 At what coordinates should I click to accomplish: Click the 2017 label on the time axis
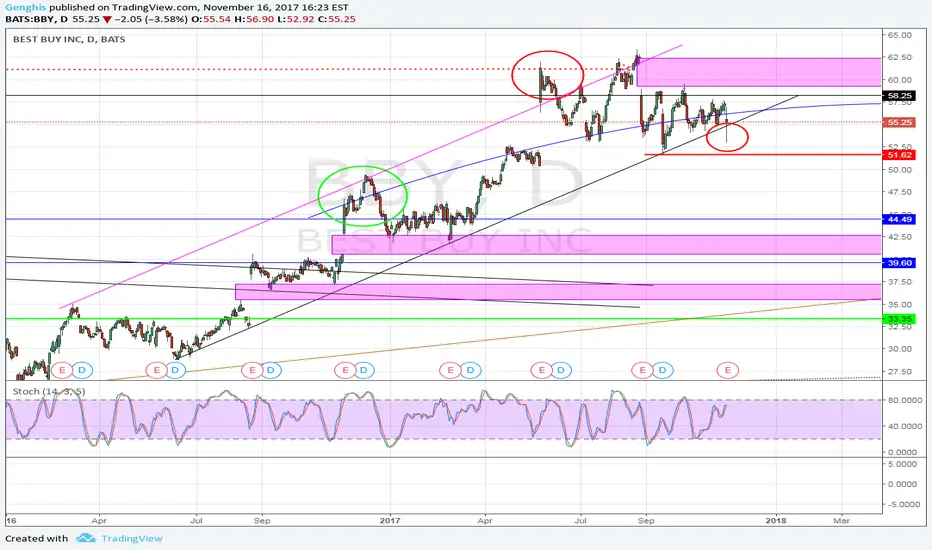(x=390, y=521)
